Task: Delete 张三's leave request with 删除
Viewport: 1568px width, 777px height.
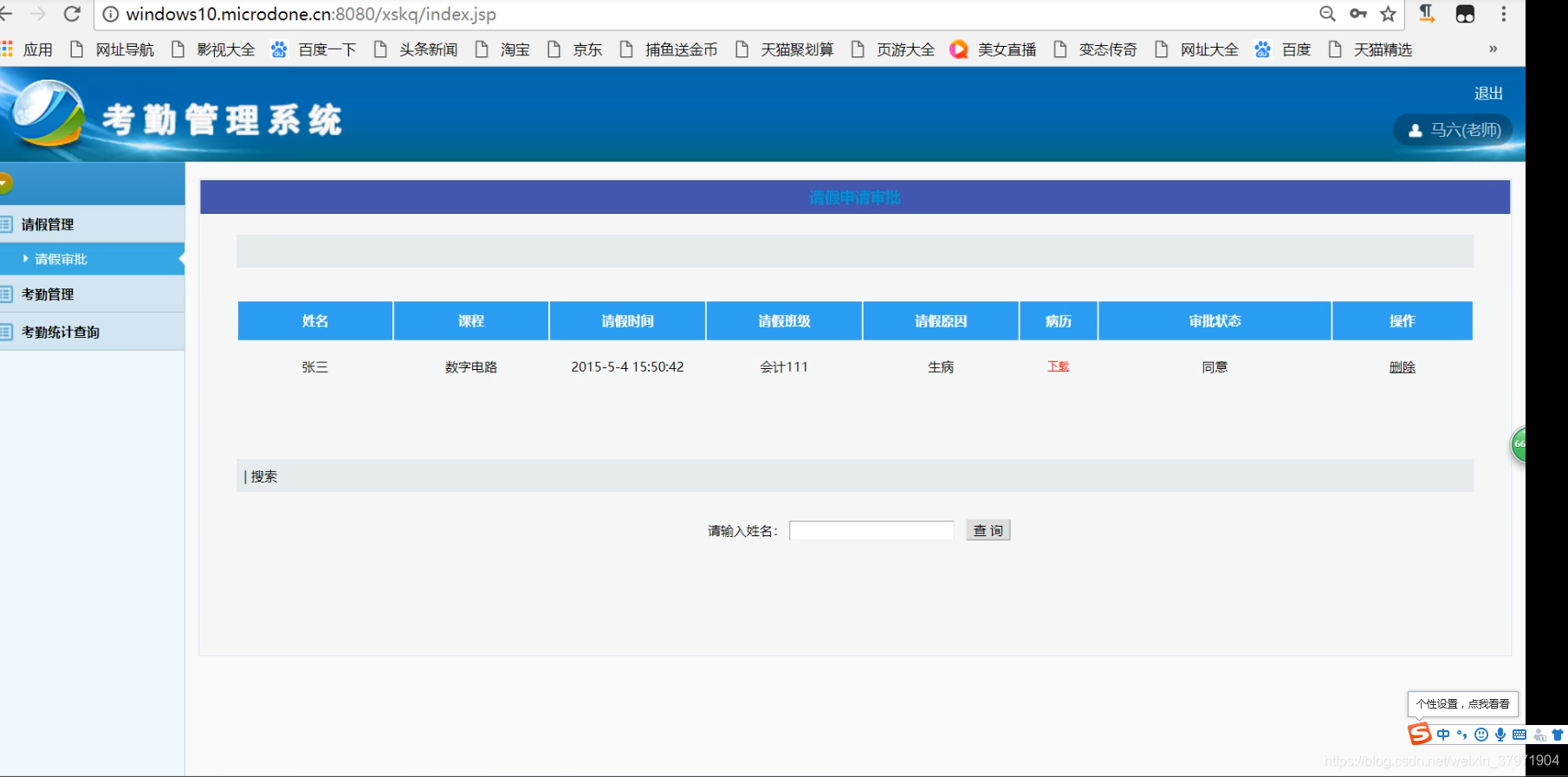Action: (x=1403, y=367)
